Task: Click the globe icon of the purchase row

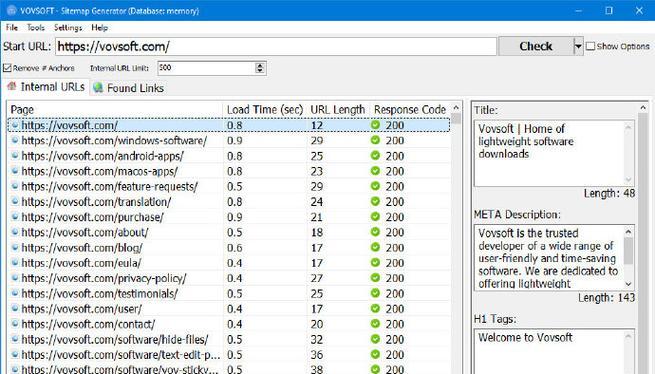Action: click(15, 217)
